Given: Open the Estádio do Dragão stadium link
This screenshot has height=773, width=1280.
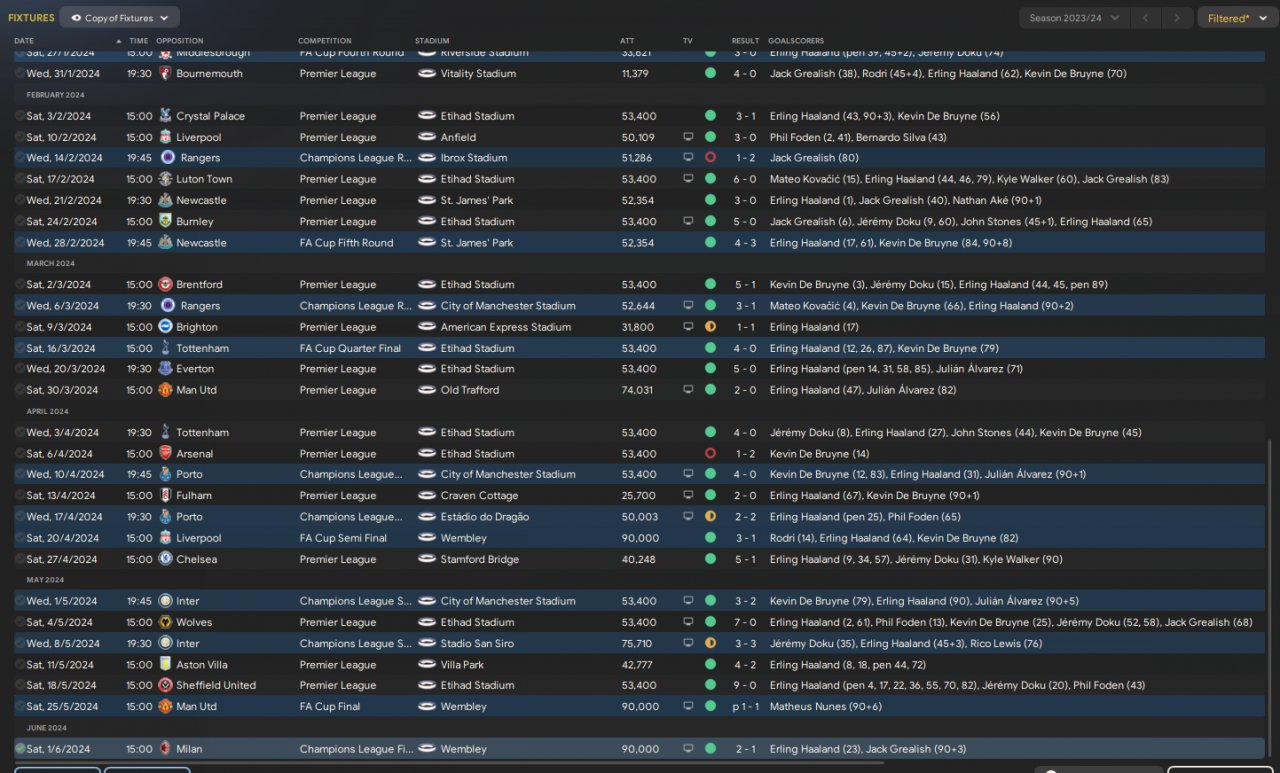Looking at the screenshot, I should tap(486, 517).
